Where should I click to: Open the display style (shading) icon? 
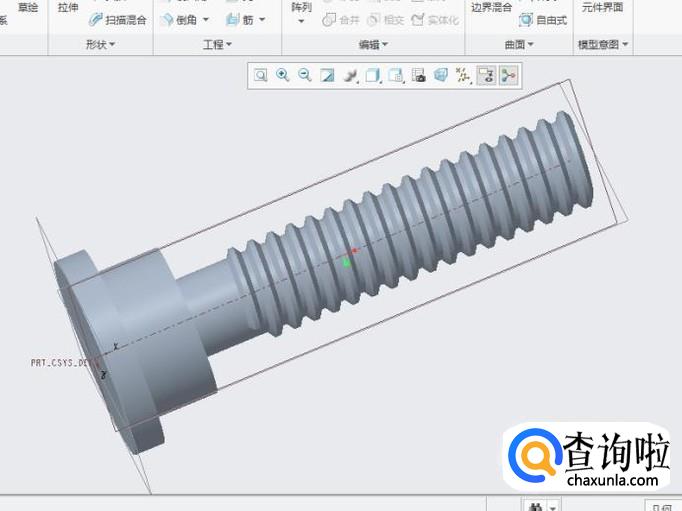pyautogui.click(x=350, y=76)
